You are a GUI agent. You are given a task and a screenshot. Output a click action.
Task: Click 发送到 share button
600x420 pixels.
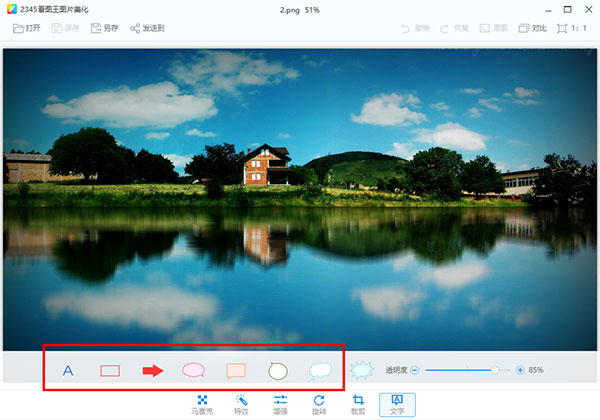tap(147, 28)
